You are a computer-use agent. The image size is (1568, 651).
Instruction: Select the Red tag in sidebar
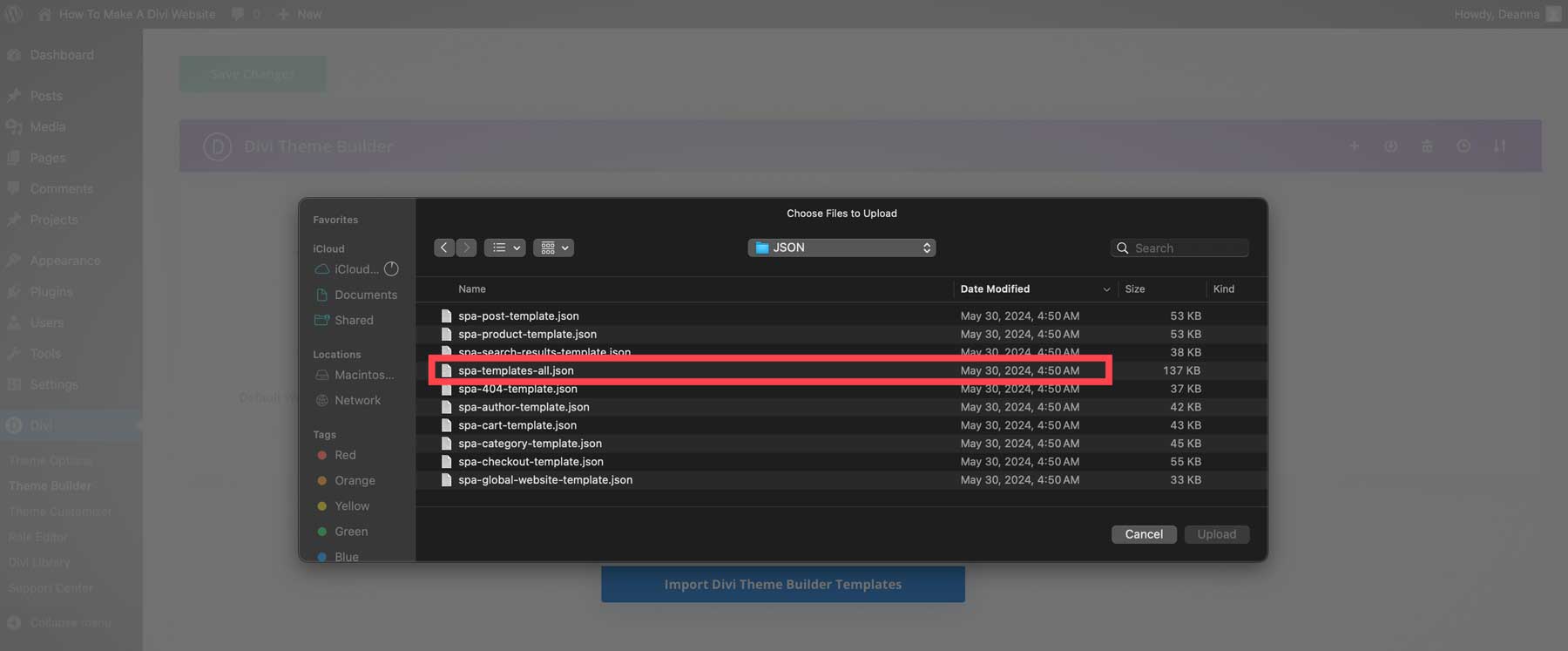click(345, 455)
